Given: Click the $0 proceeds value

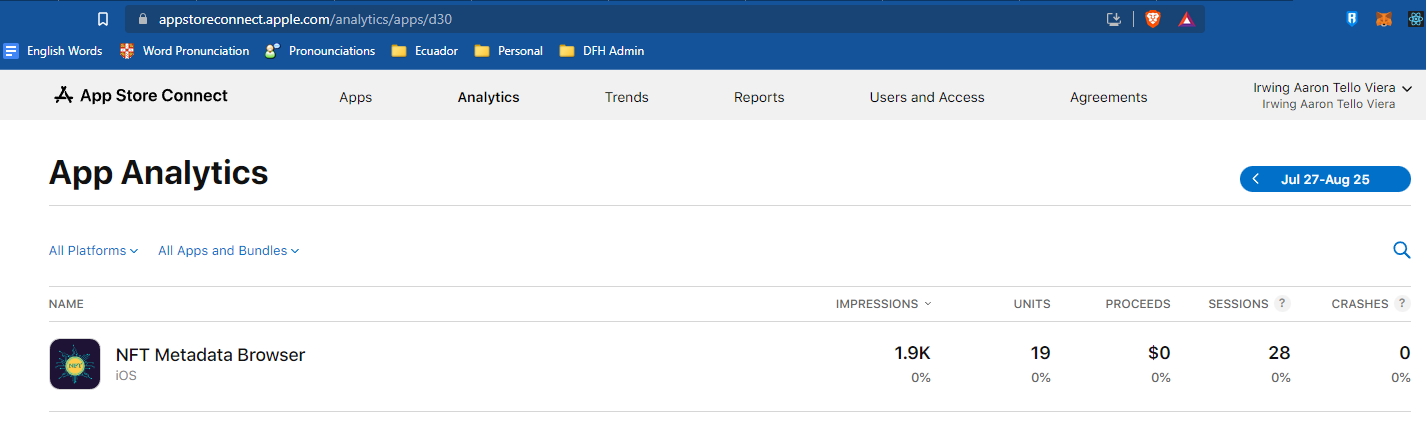Looking at the screenshot, I should (x=1159, y=353).
